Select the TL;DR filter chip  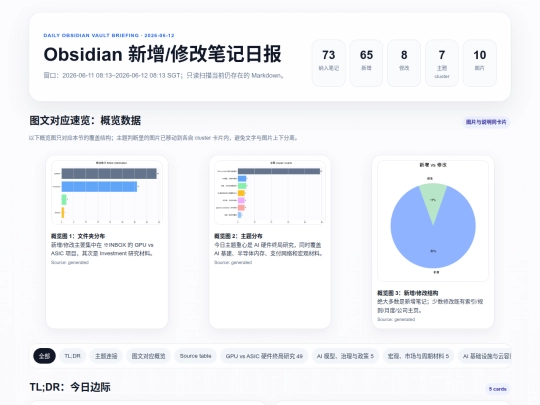72,356
